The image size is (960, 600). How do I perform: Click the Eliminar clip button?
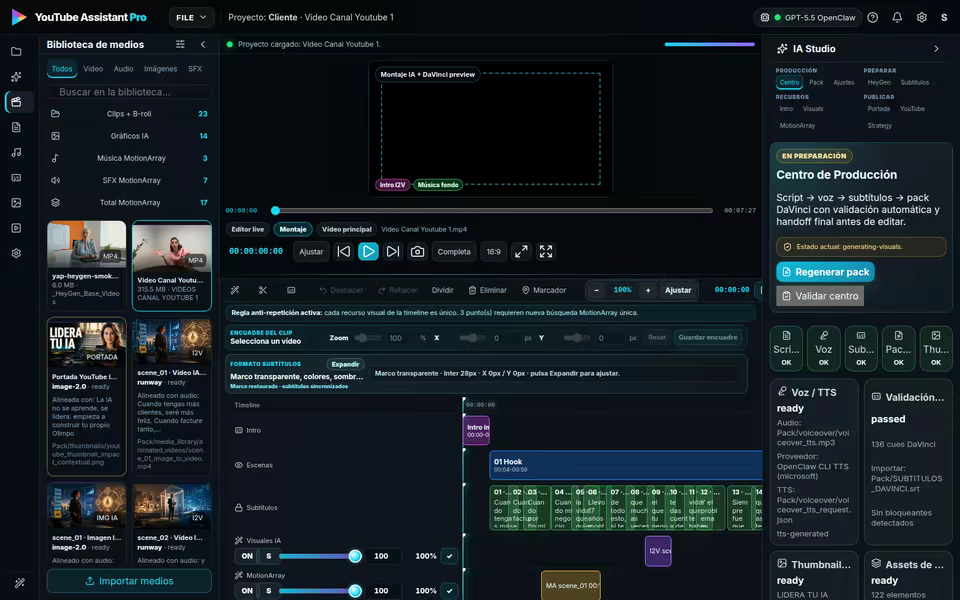pyautogui.click(x=487, y=290)
